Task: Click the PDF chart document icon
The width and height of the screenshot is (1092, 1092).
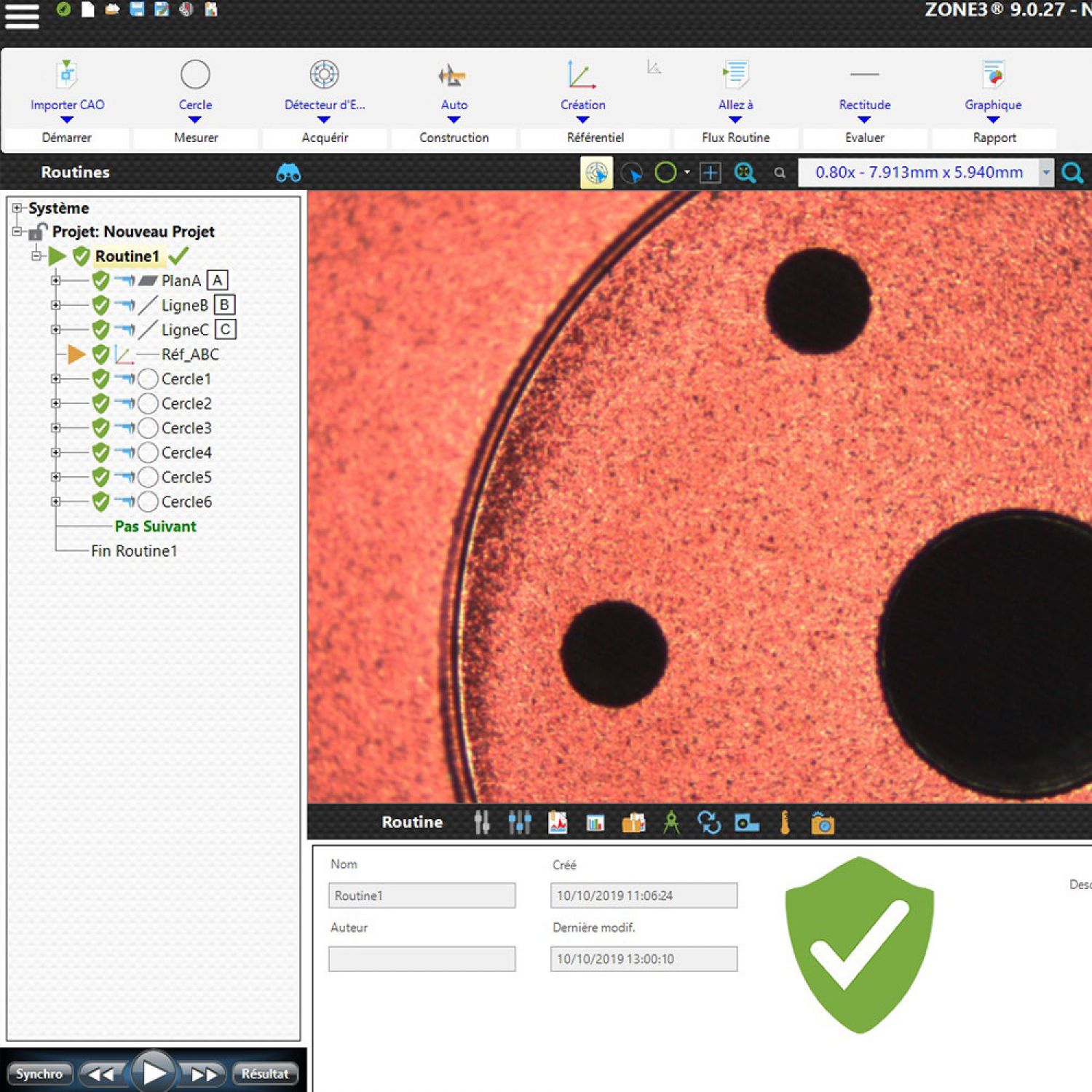Action: 558,823
